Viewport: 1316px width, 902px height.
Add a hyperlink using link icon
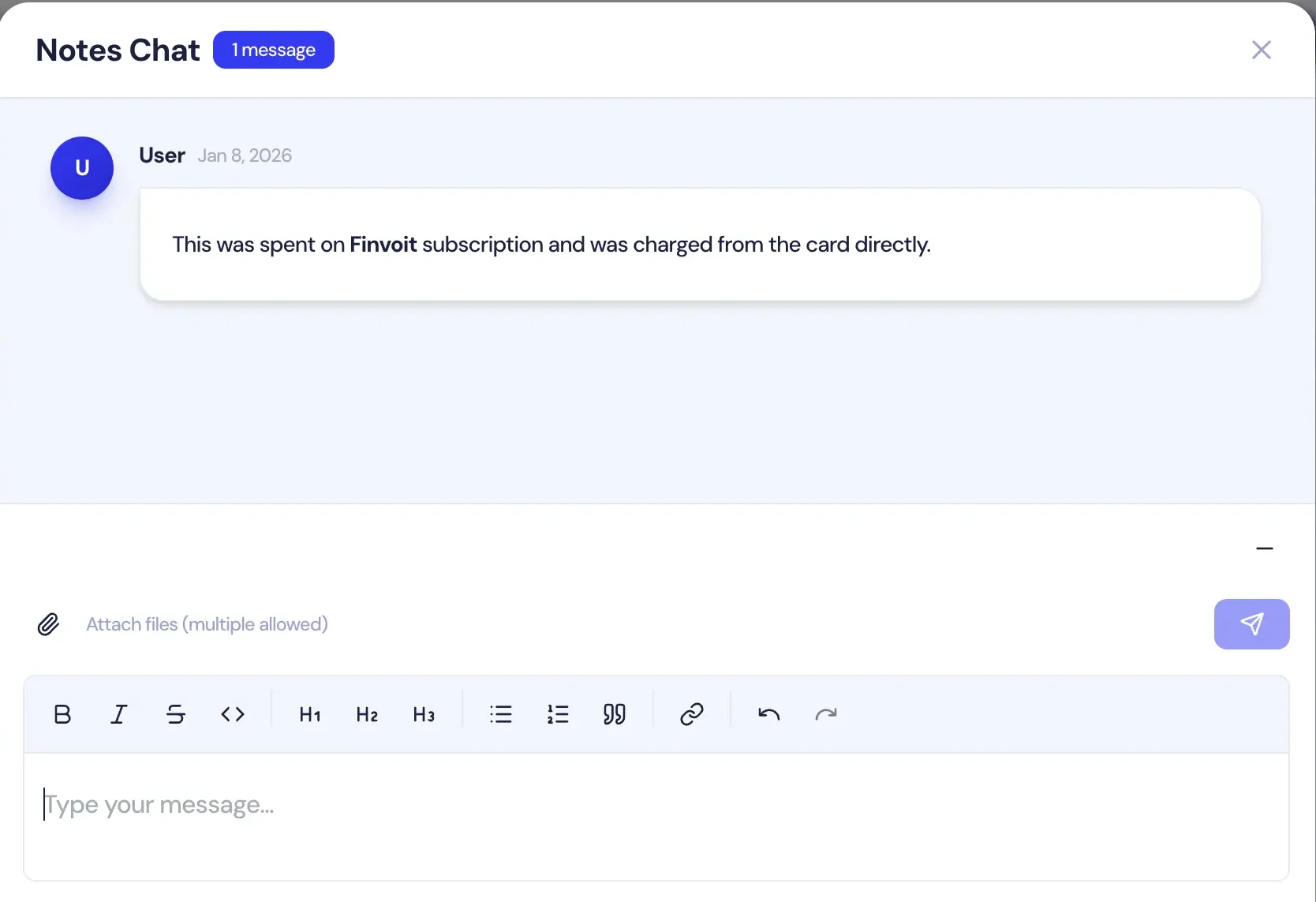click(692, 714)
